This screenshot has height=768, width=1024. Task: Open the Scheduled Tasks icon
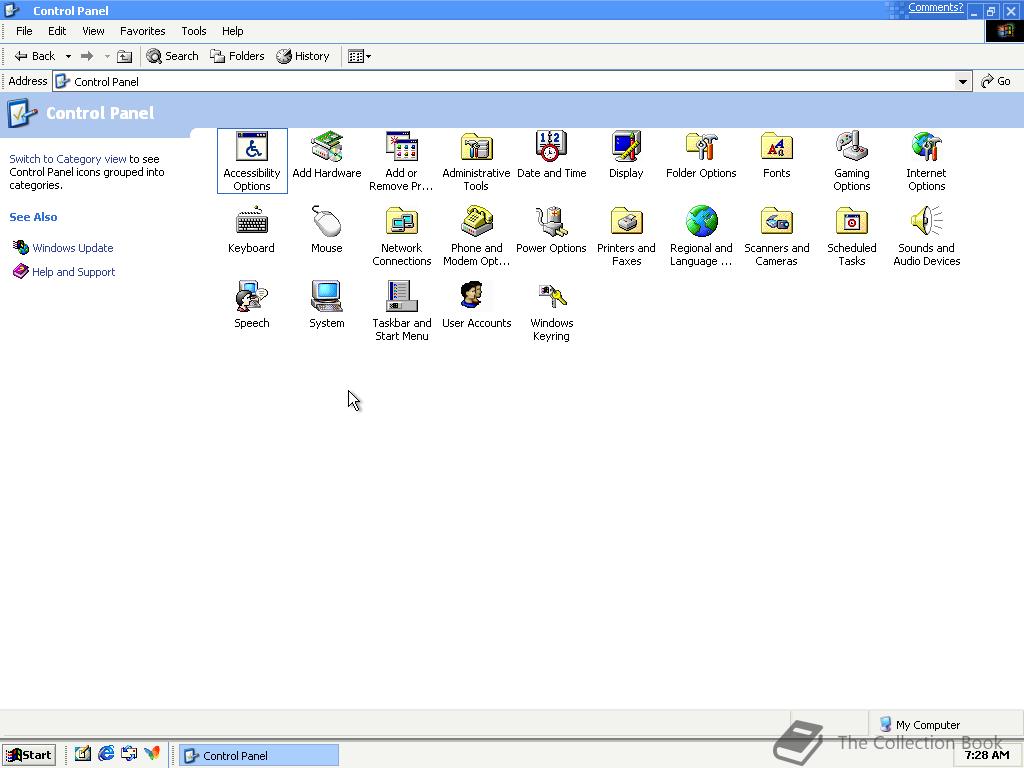(x=852, y=236)
